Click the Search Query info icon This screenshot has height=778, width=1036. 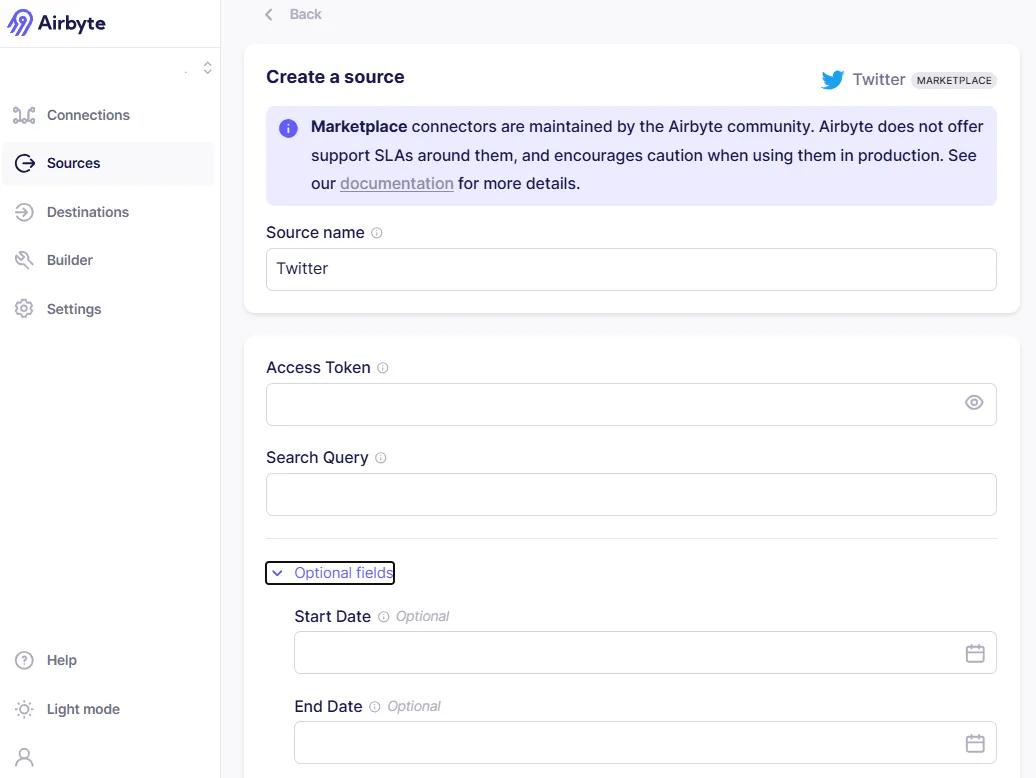click(381, 458)
